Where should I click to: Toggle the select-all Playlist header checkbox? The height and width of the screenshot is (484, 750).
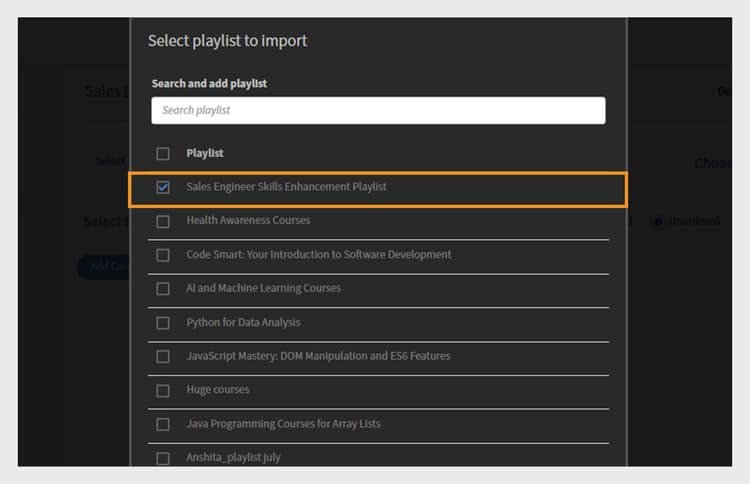pyautogui.click(x=163, y=154)
